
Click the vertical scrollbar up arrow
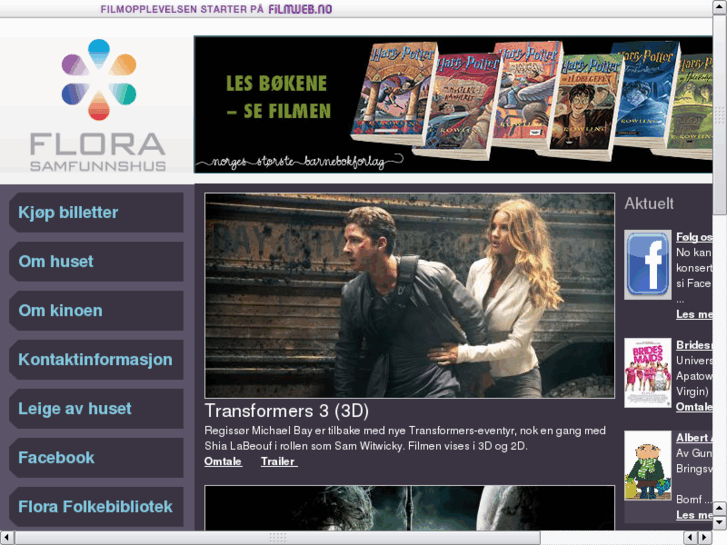point(720,6)
